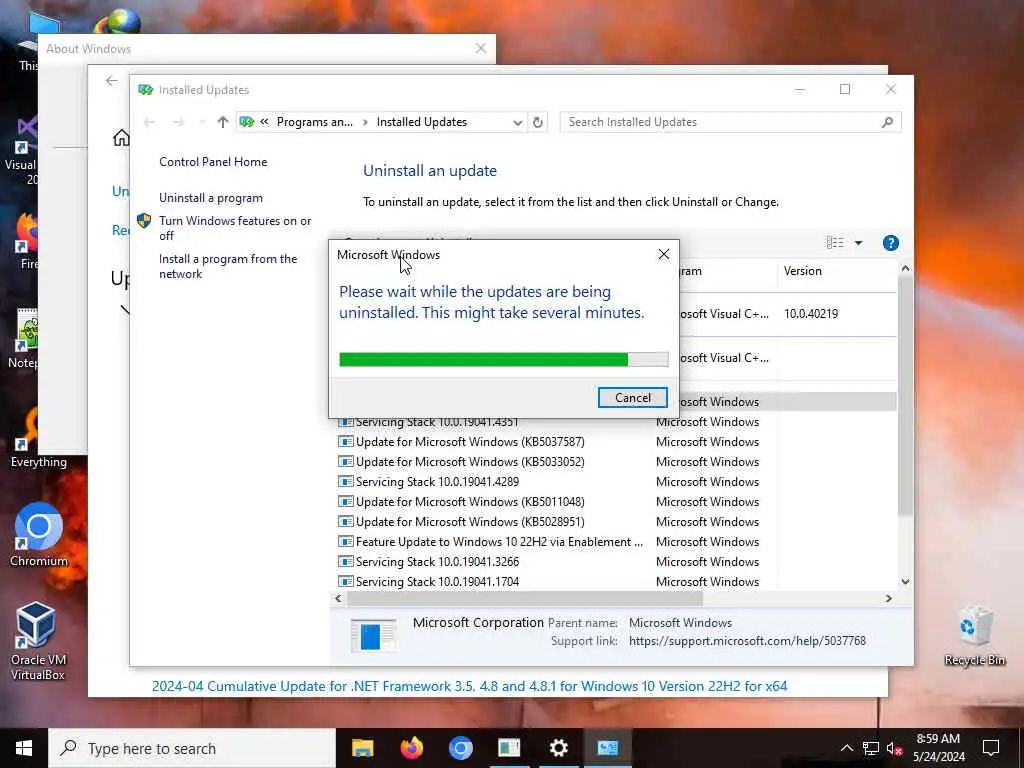Refresh the Installed Updates list
This screenshot has width=1024, height=768.
tap(537, 122)
